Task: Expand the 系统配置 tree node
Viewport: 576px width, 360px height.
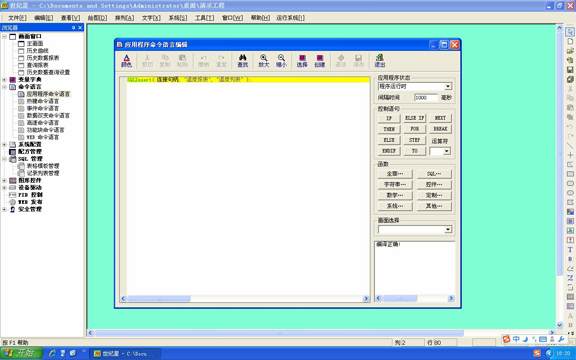Action: point(4,144)
